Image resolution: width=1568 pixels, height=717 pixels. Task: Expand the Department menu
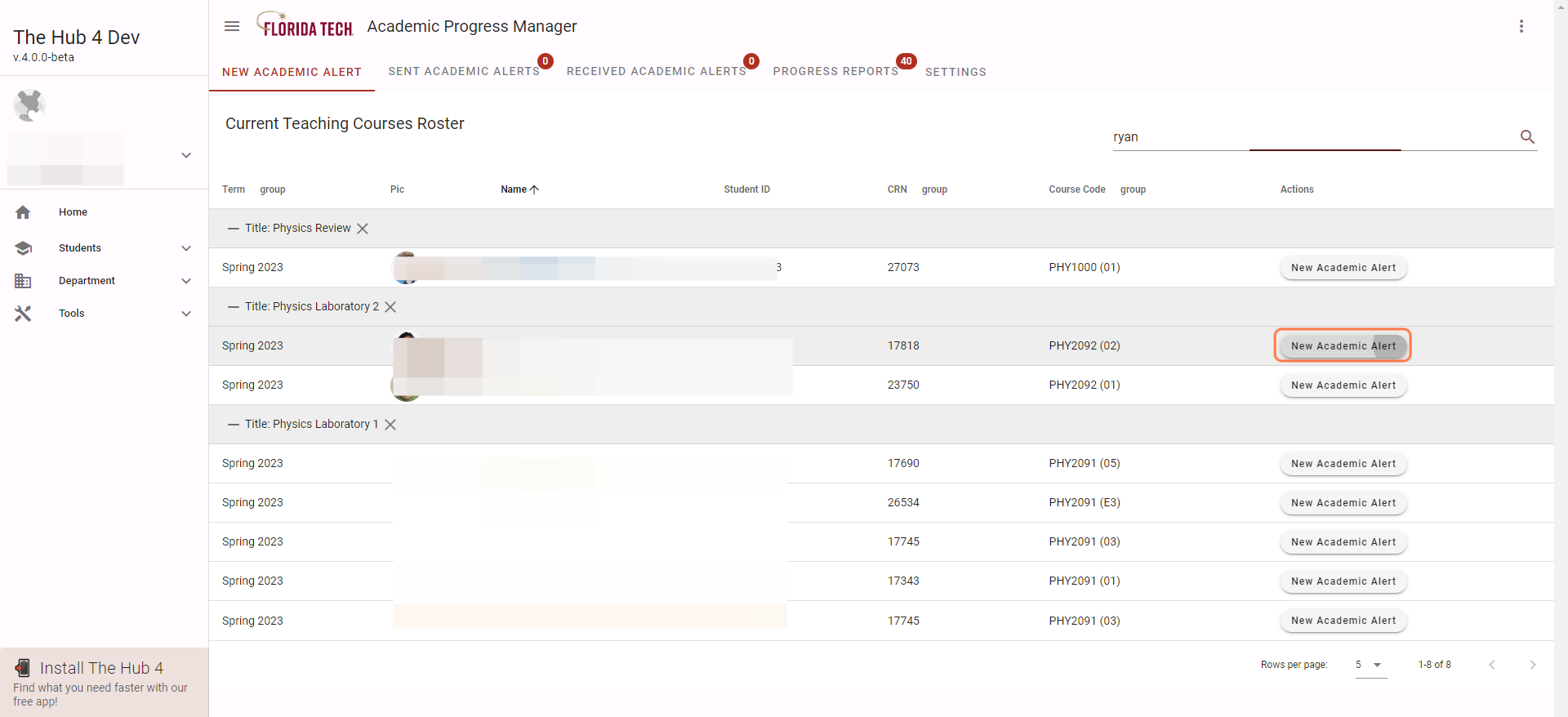[186, 281]
